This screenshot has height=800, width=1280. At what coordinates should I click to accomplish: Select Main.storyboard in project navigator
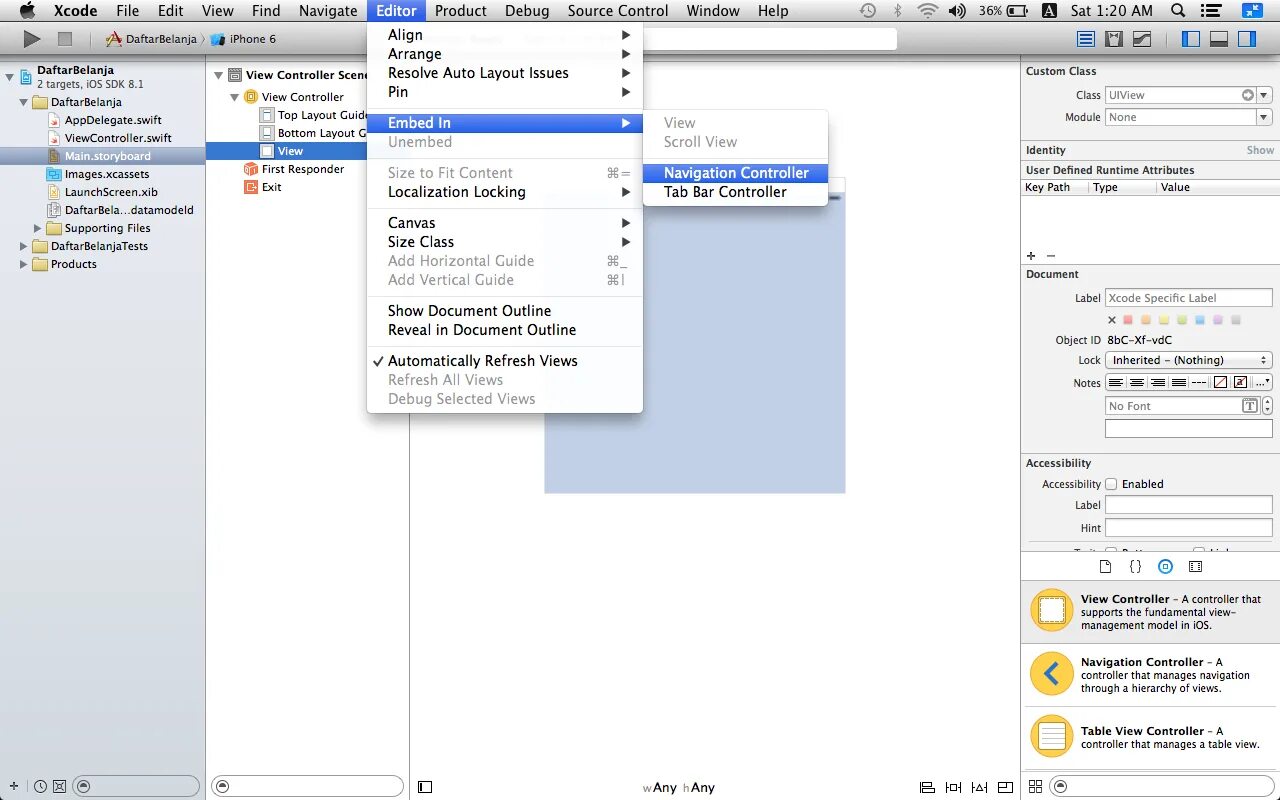pyautogui.click(x=103, y=156)
